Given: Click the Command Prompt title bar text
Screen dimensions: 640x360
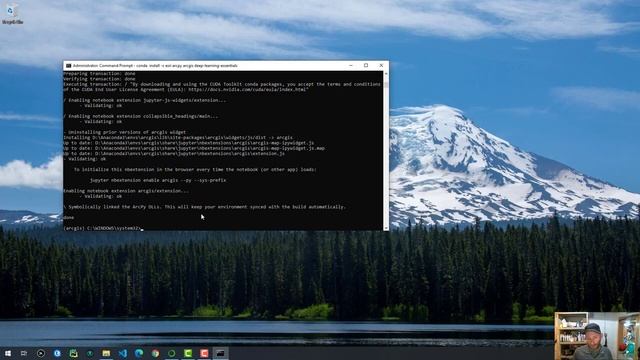Looking at the screenshot, I should coord(155,65).
